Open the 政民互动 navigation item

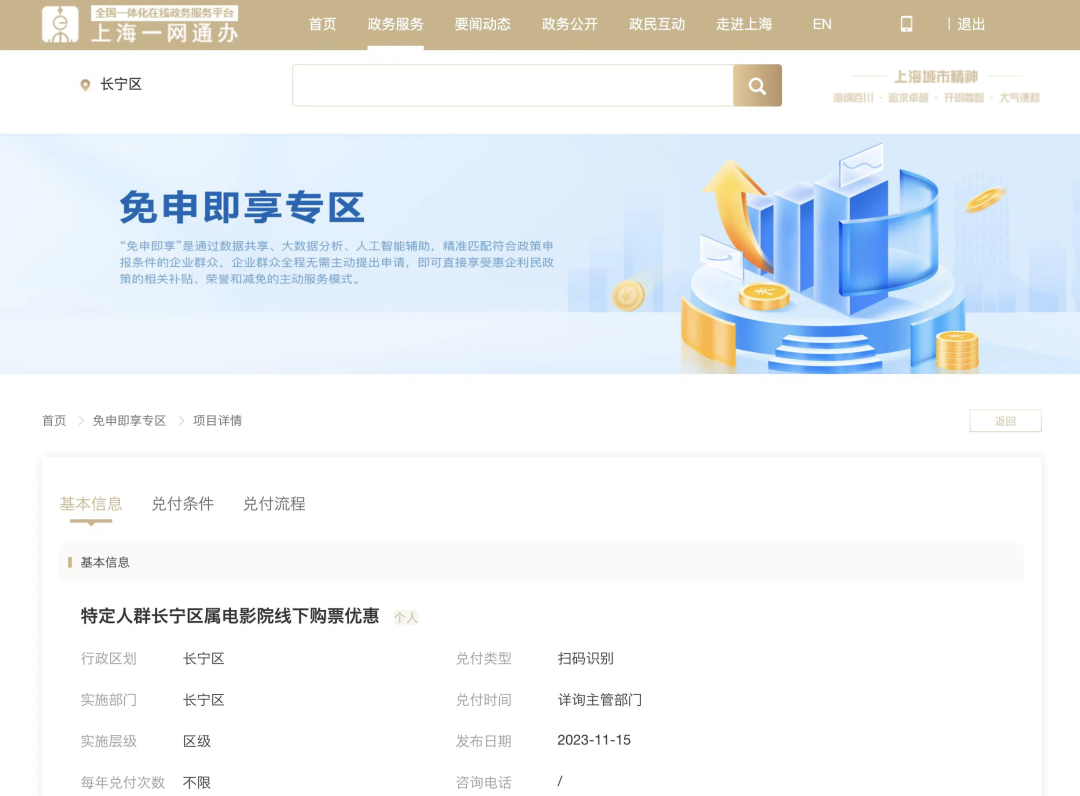(656, 24)
